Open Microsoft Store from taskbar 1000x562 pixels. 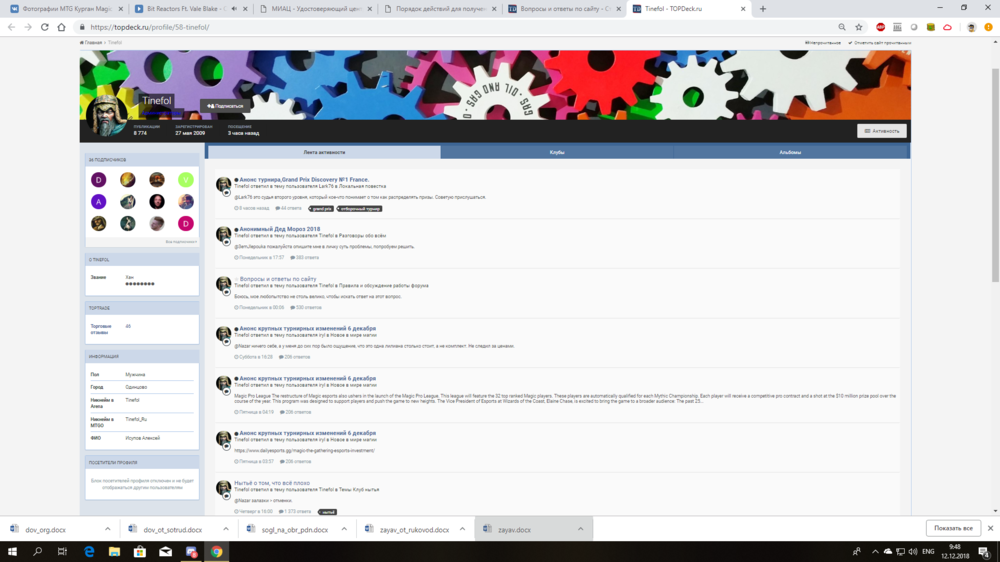[140, 552]
